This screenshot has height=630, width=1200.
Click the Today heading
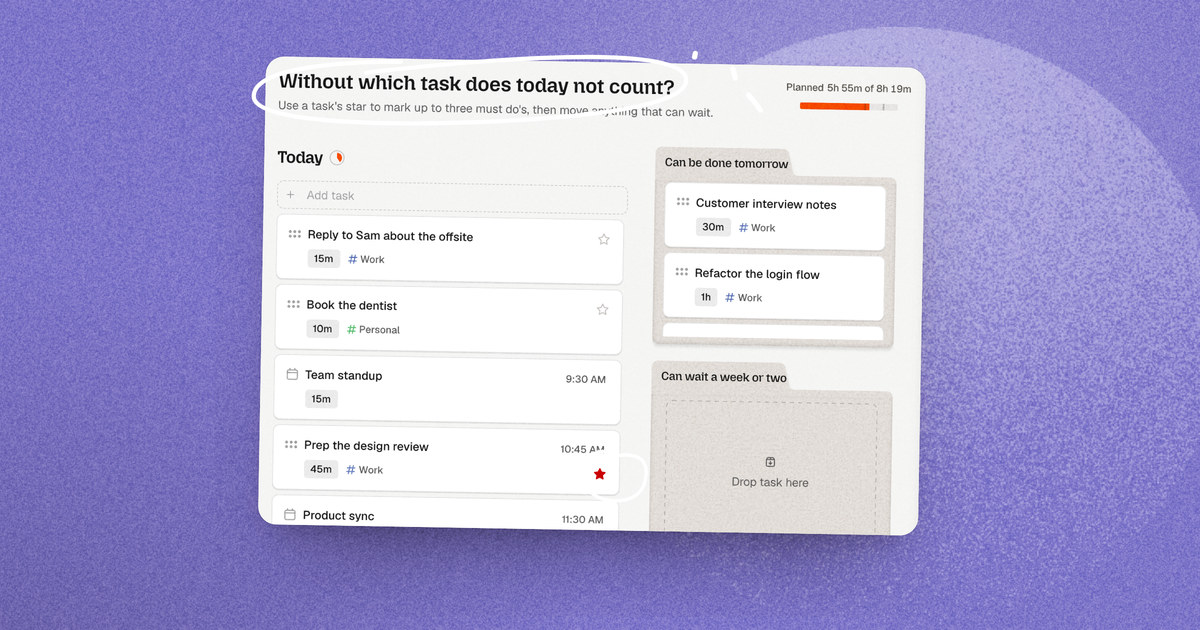[x=300, y=157]
